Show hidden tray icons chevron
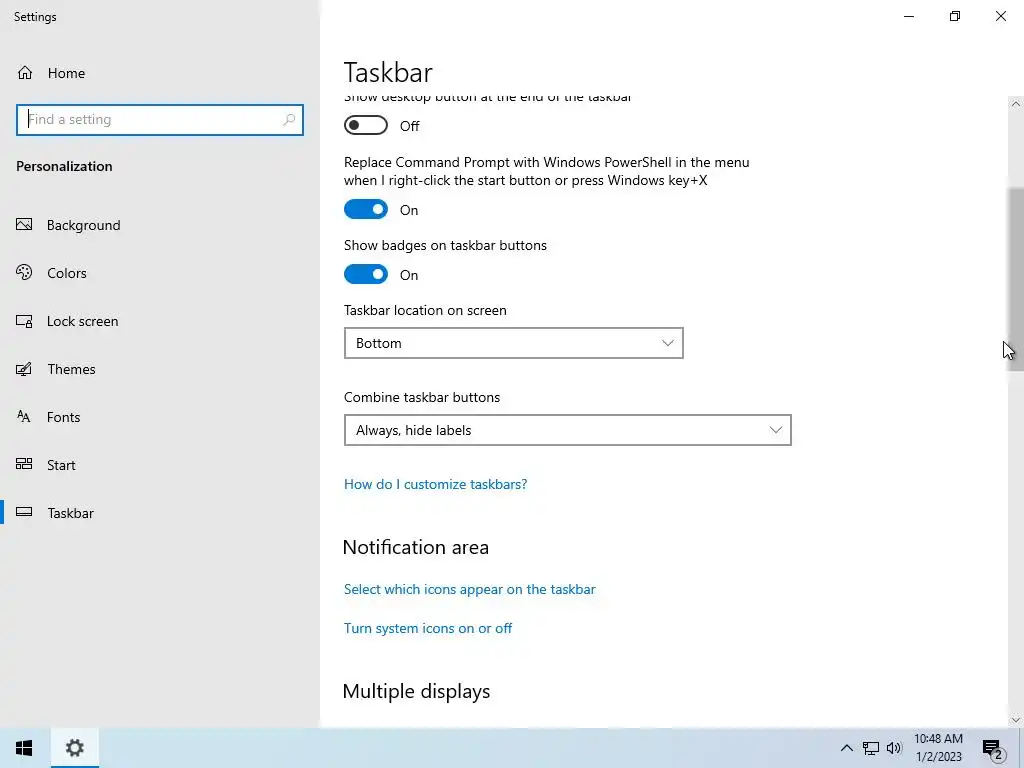Image resolution: width=1024 pixels, height=768 pixels. pos(846,748)
